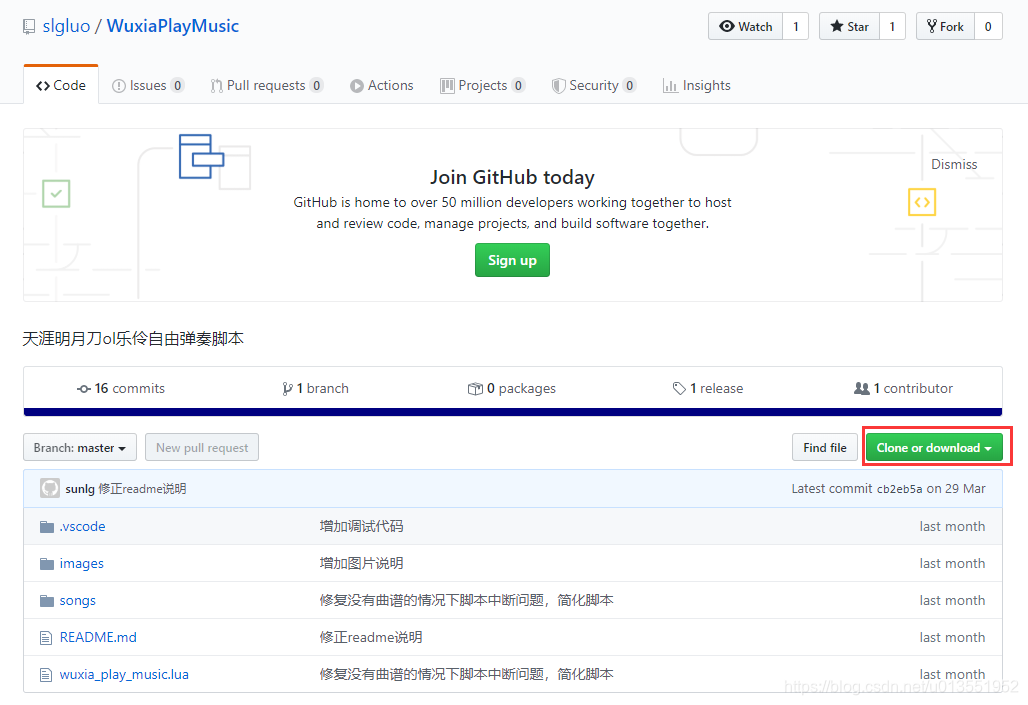Screen dimensions: 1028x705
Task: Open the 增加图片说明 commit message
Action: tap(361, 563)
